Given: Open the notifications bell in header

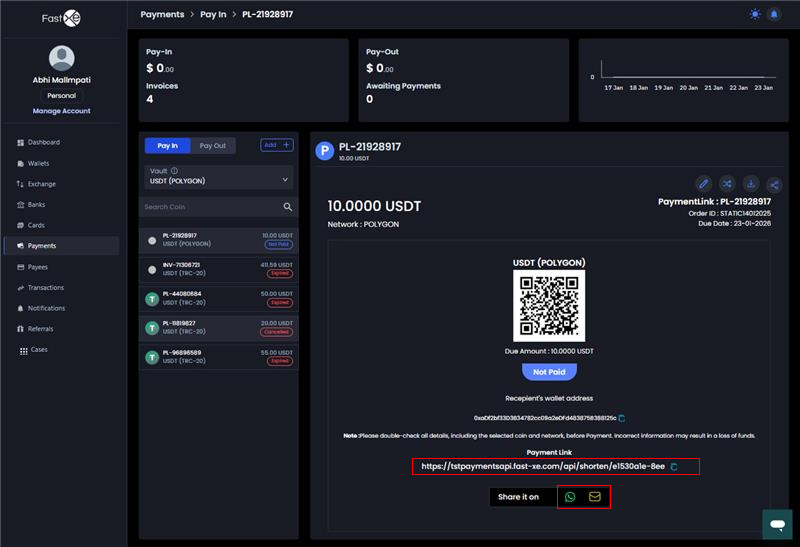Looking at the screenshot, I should 774,14.
